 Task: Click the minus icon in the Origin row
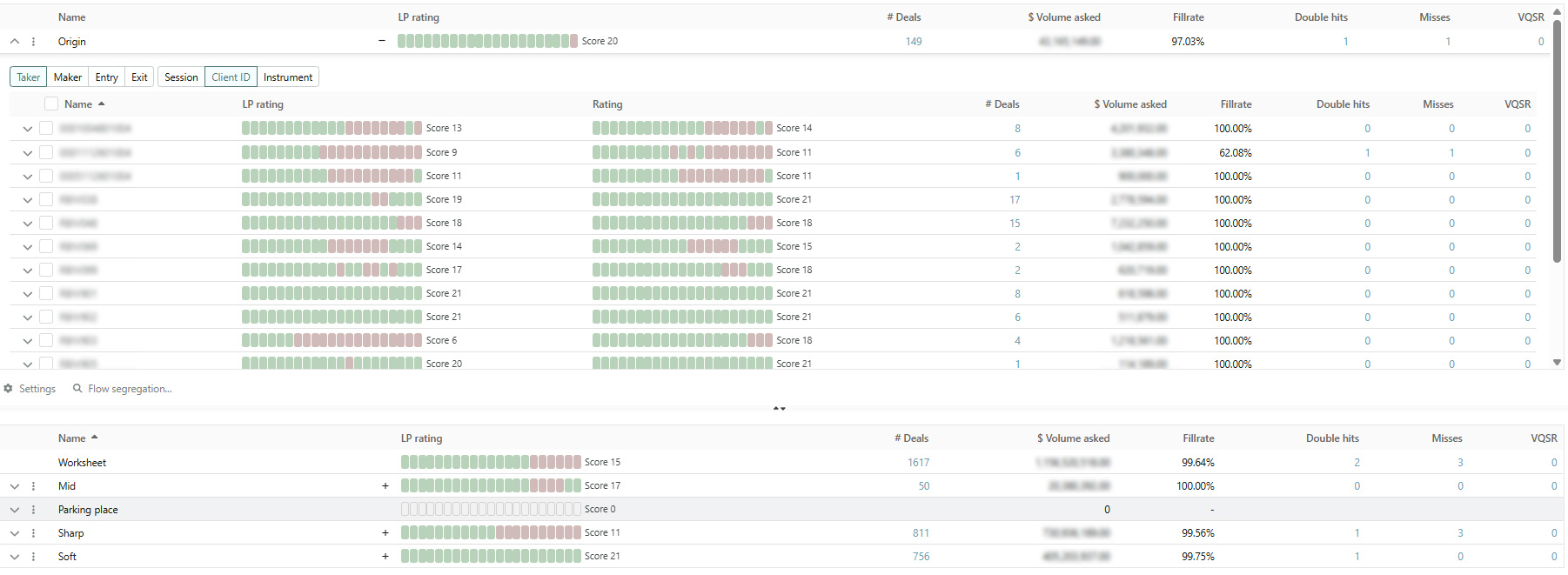tap(381, 41)
